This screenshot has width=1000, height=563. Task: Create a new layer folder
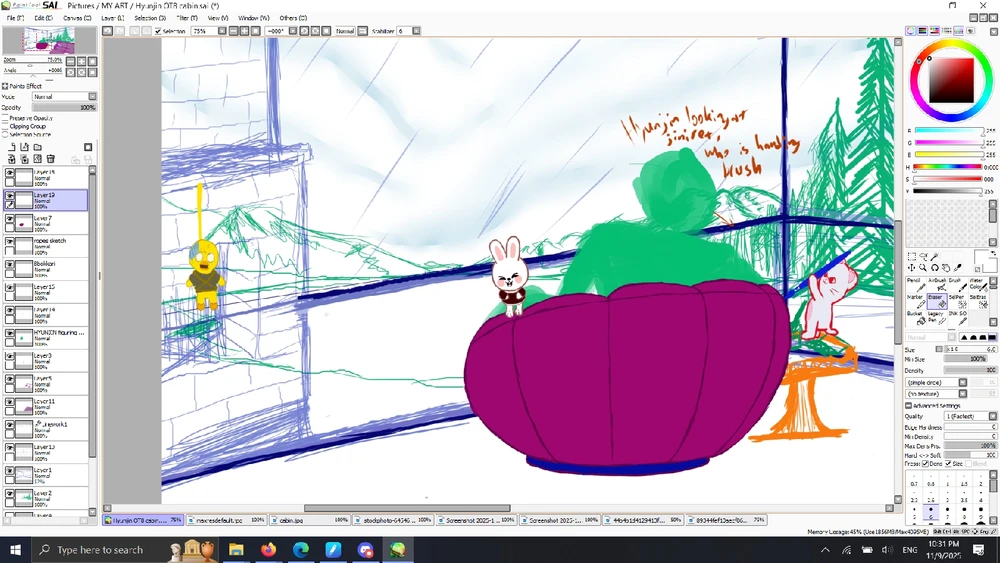(37, 147)
